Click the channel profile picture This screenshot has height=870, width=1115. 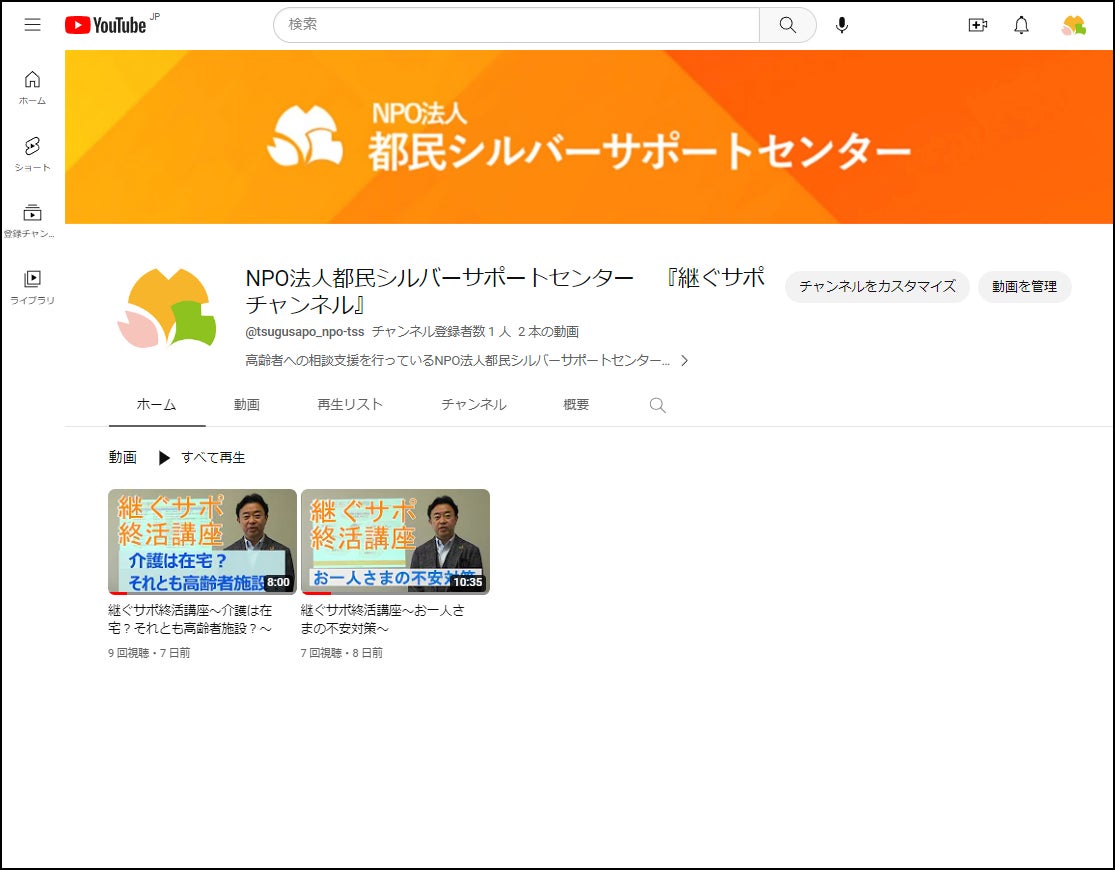[168, 309]
